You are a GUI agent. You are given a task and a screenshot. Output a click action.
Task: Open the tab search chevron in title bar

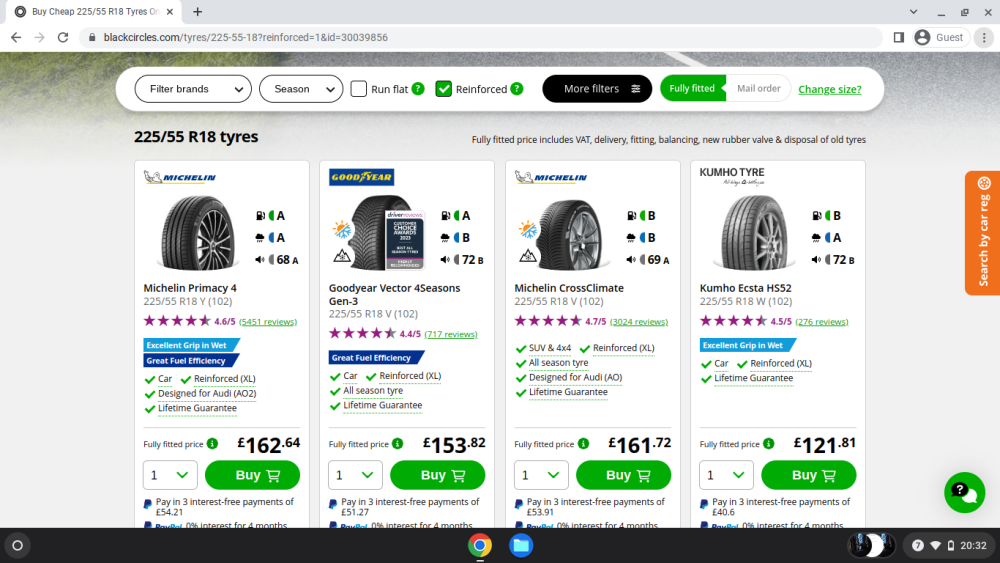coord(913,11)
